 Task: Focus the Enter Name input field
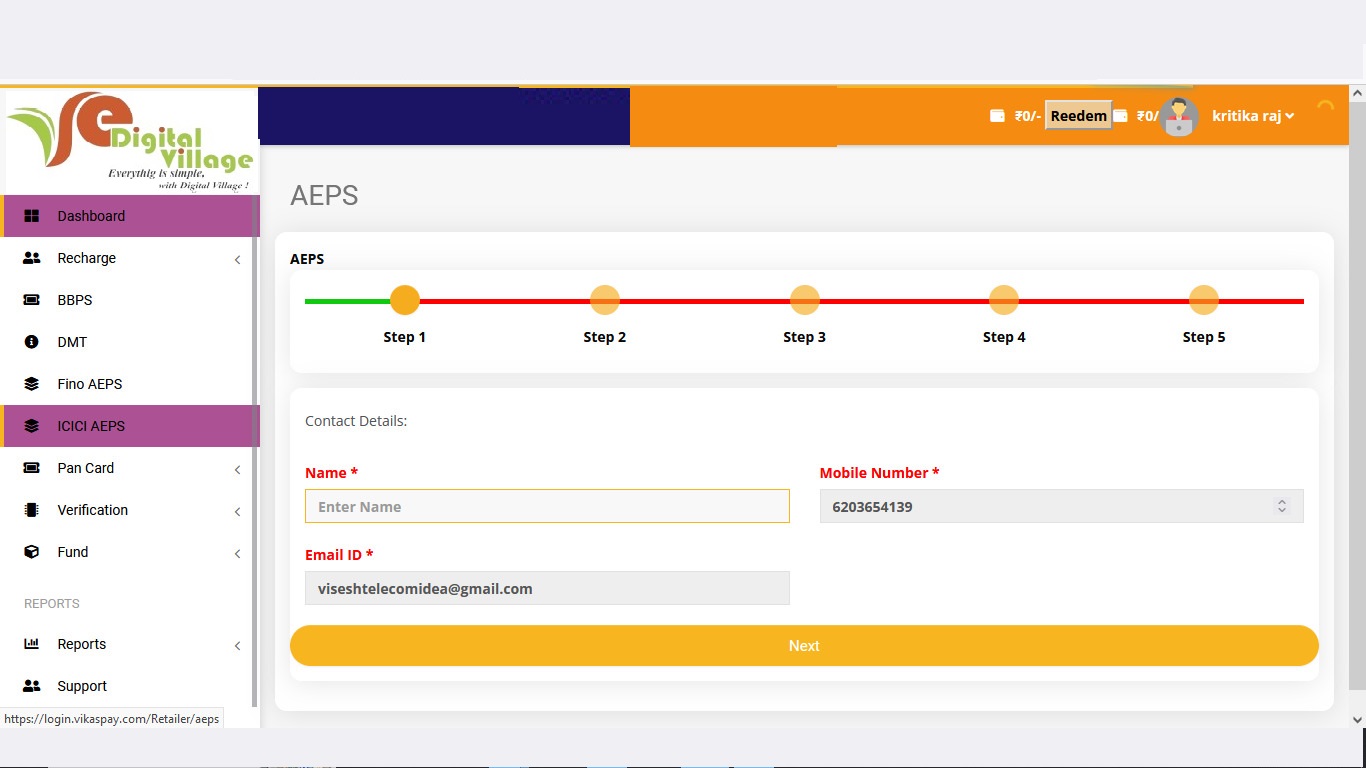[x=547, y=506]
